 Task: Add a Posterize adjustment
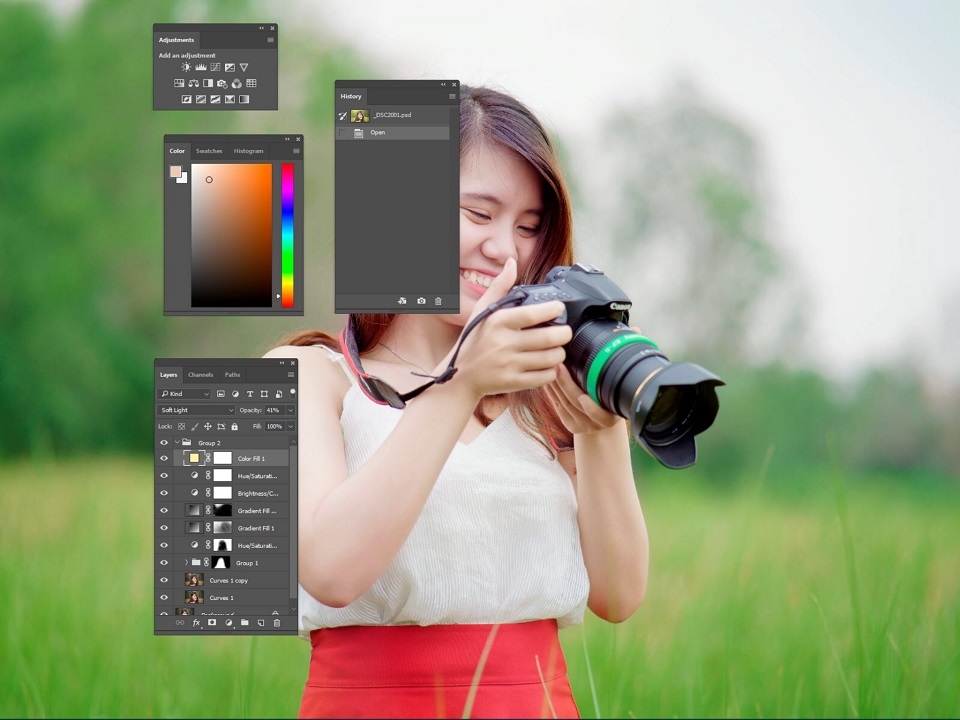[x=201, y=99]
